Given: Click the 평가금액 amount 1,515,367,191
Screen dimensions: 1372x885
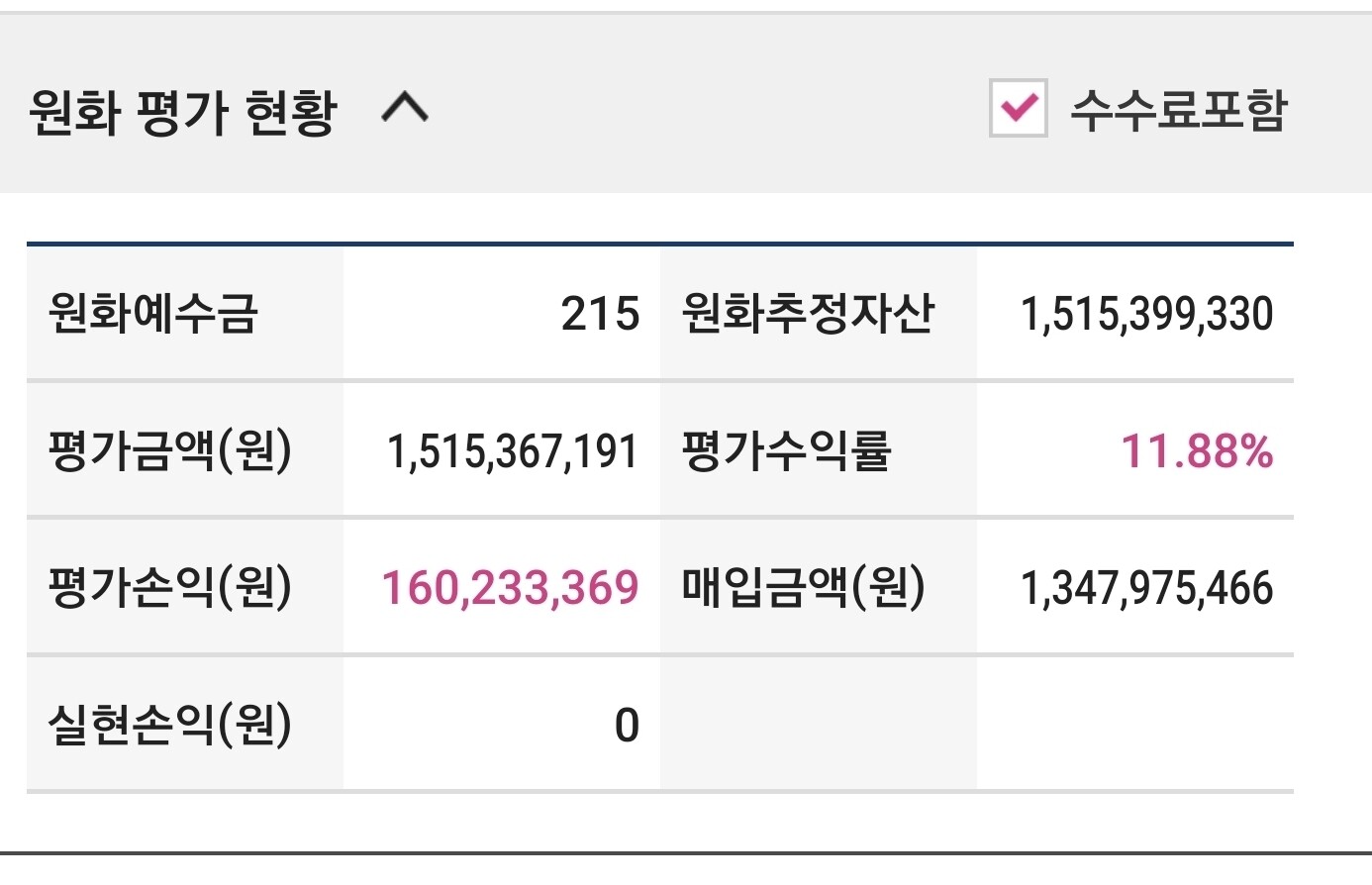Looking at the screenshot, I should click(513, 451).
